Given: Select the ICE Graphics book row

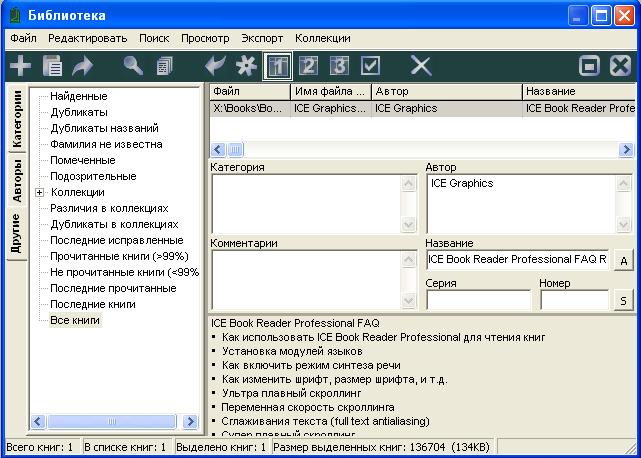Looking at the screenshot, I should click(423, 108).
